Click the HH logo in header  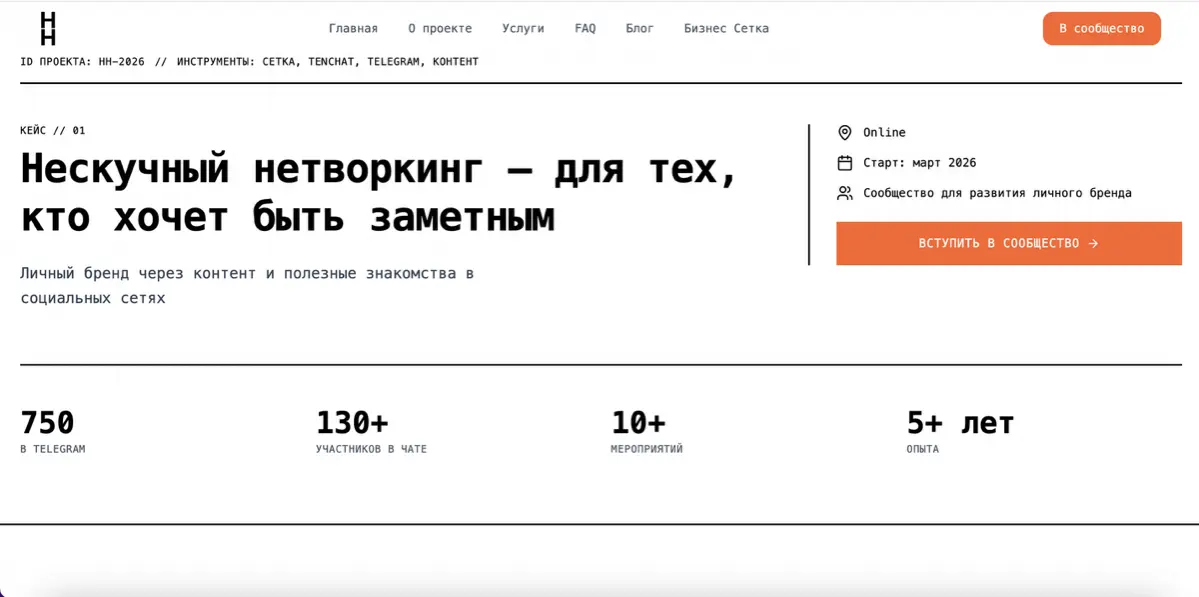click(48, 29)
